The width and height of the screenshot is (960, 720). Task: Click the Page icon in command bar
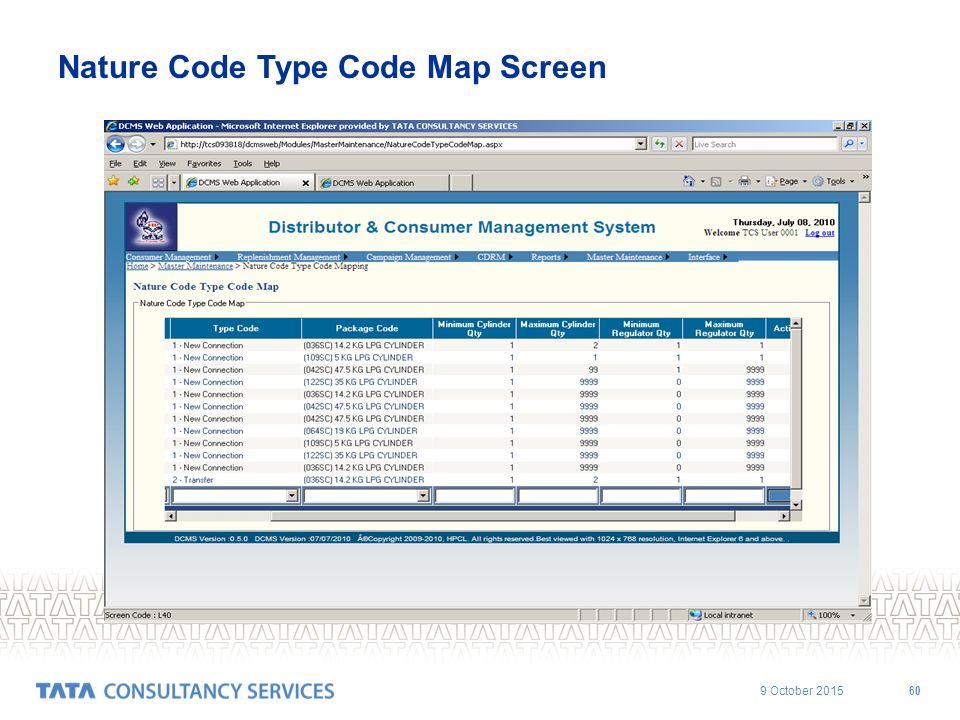pyautogui.click(x=771, y=181)
